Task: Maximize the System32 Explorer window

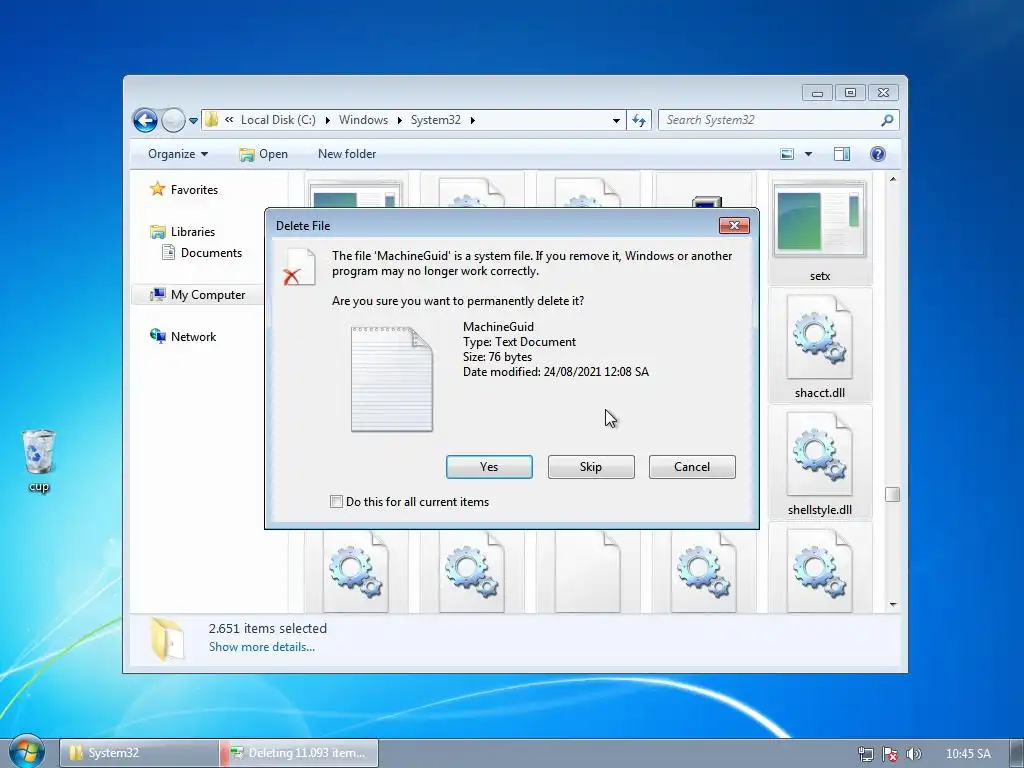Action: click(850, 93)
